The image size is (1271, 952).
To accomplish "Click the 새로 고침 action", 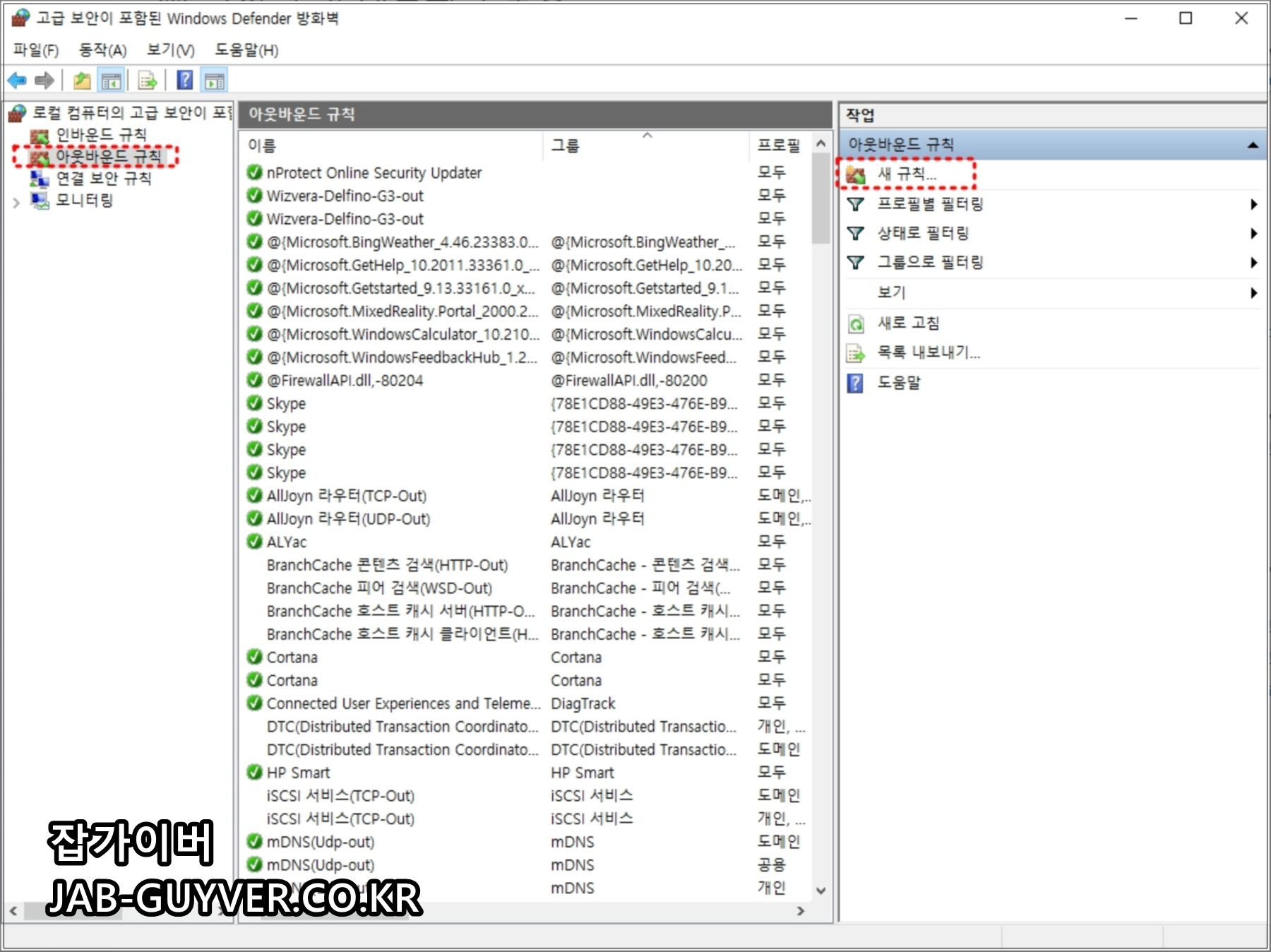I will [x=908, y=323].
